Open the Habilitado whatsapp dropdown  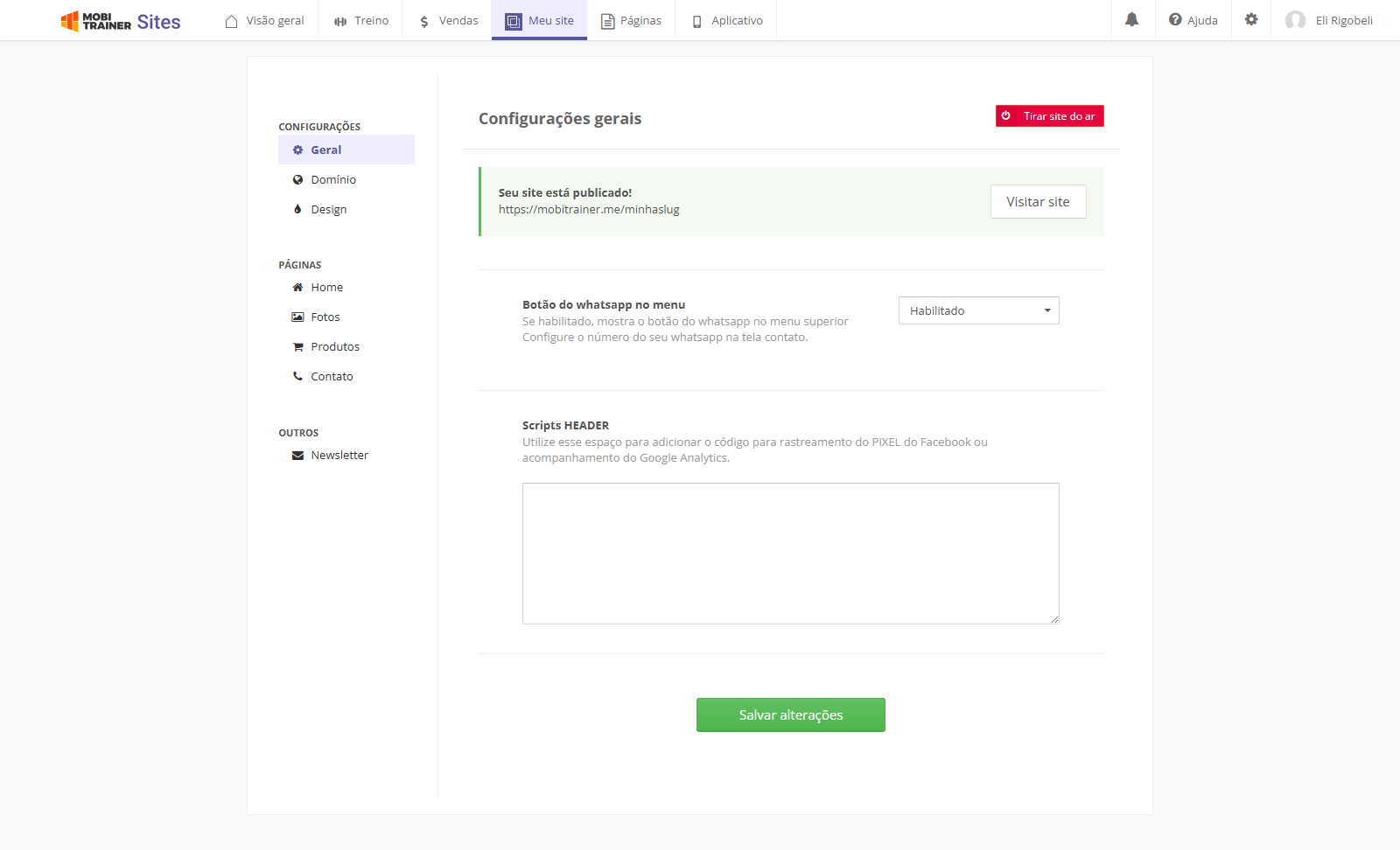(978, 310)
